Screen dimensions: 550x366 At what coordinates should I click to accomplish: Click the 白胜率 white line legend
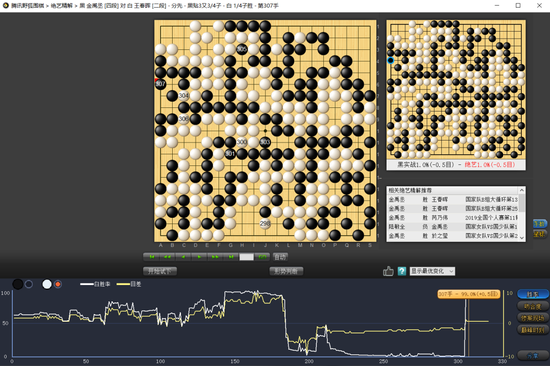(x=95, y=284)
